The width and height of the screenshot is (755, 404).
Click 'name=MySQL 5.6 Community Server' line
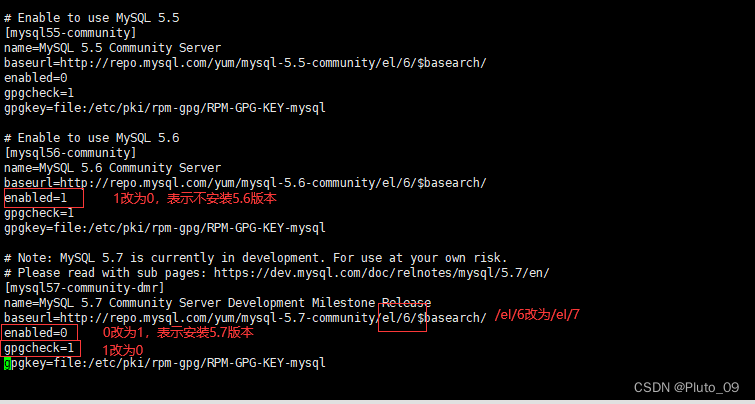click(113, 168)
